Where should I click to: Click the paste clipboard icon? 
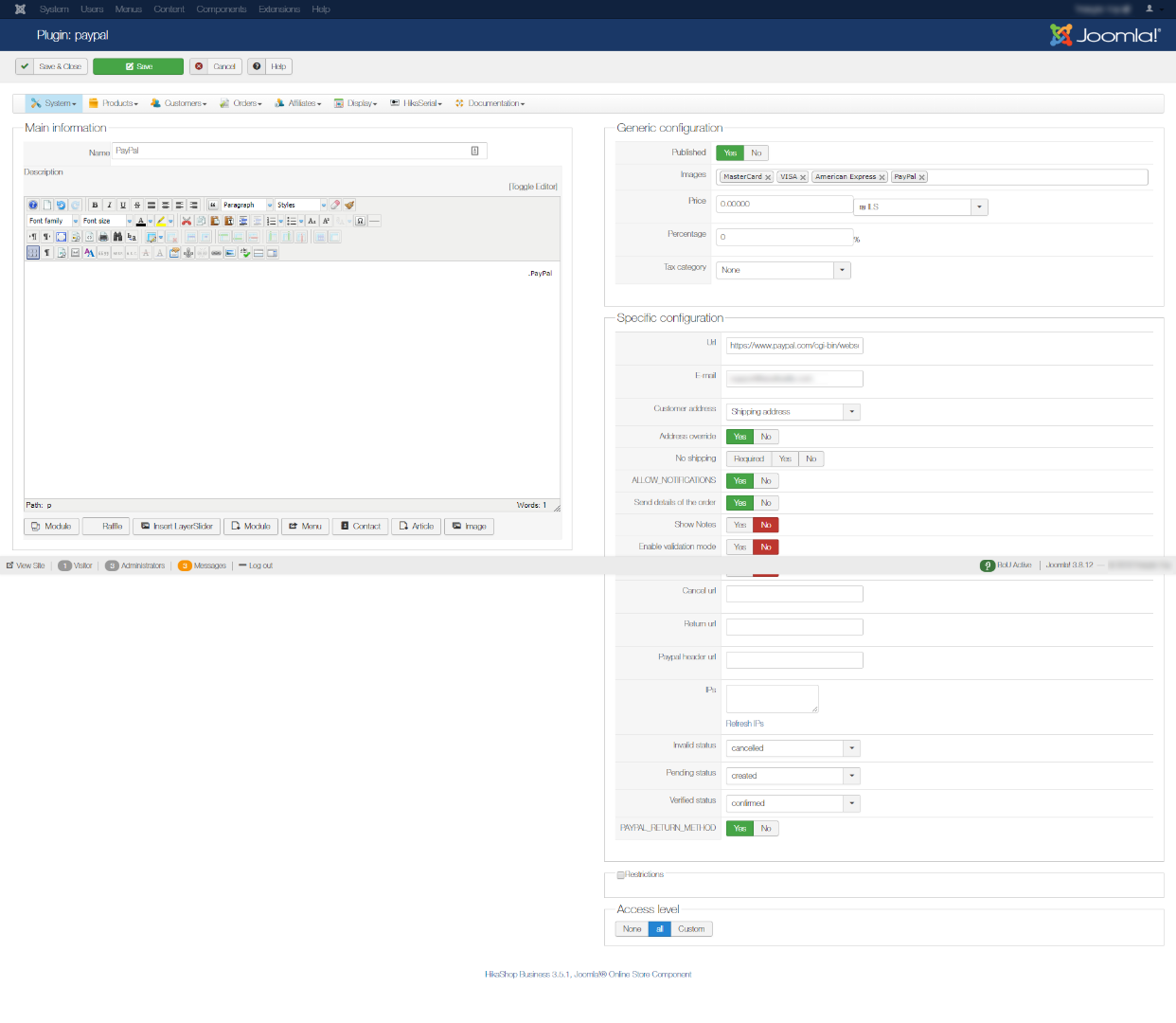click(x=215, y=221)
